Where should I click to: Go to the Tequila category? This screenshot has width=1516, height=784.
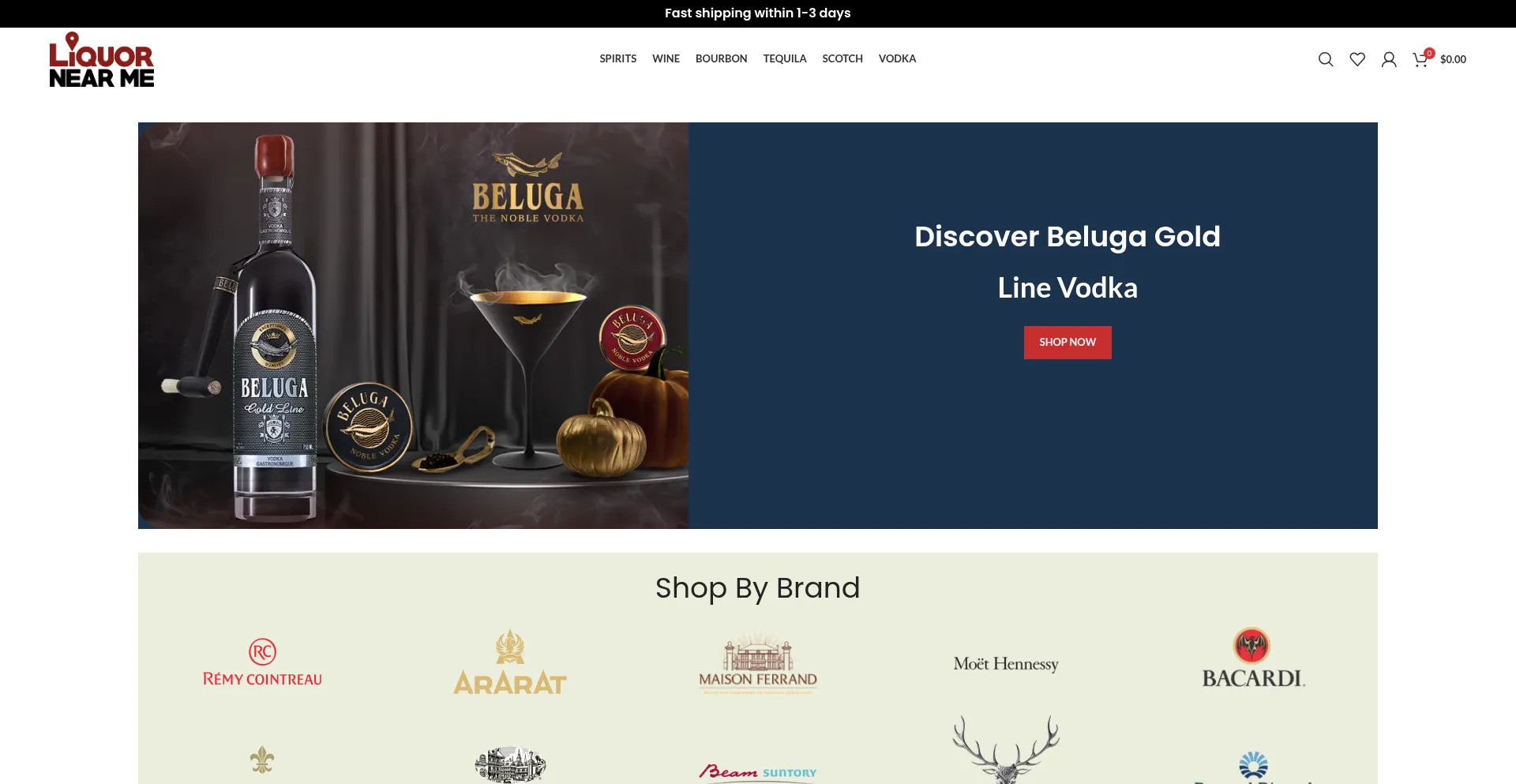coord(785,59)
